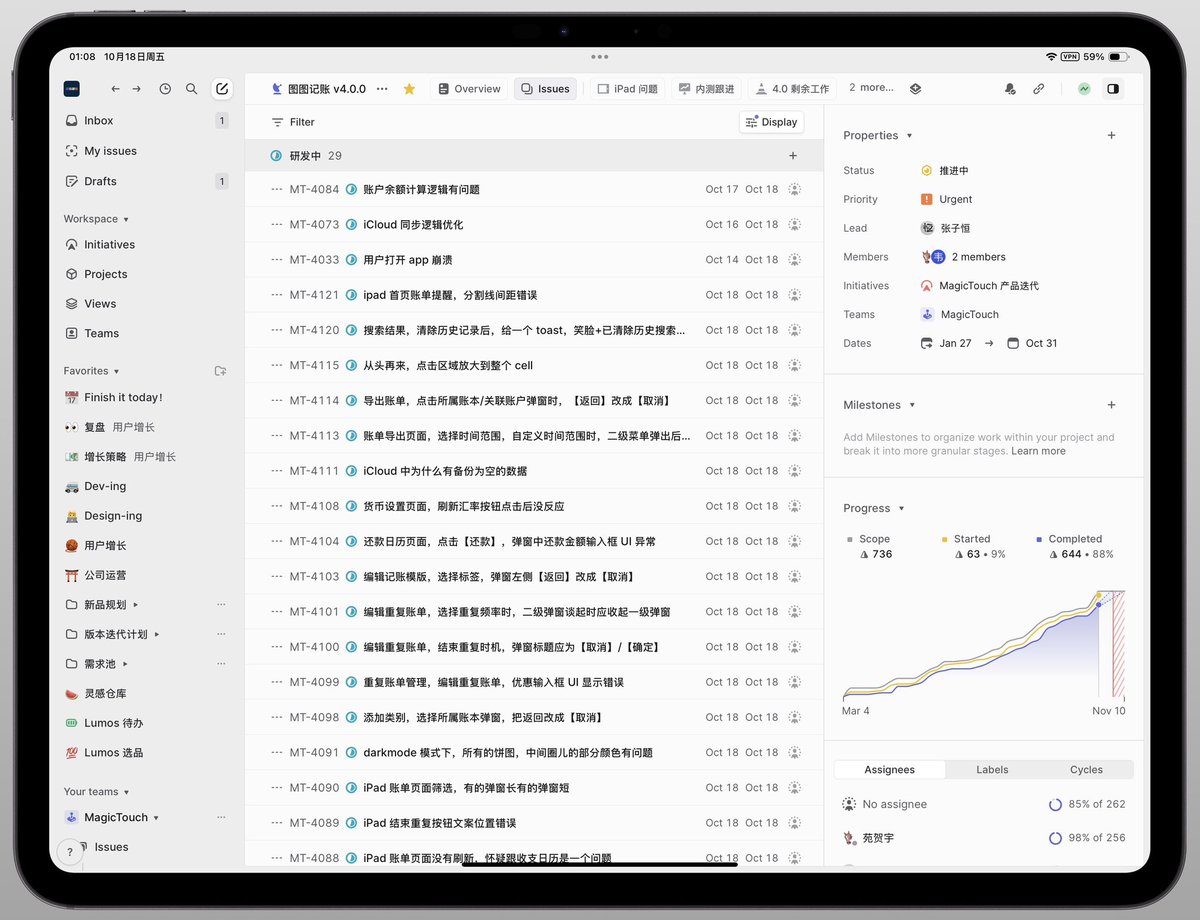
Task: Expand the 新品规划 folder
Action: tap(136, 605)
